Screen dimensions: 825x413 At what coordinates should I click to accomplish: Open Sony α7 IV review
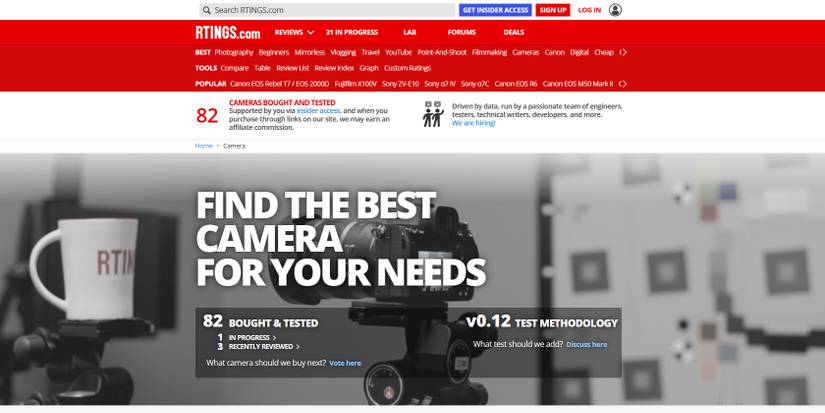coord(440,84)
